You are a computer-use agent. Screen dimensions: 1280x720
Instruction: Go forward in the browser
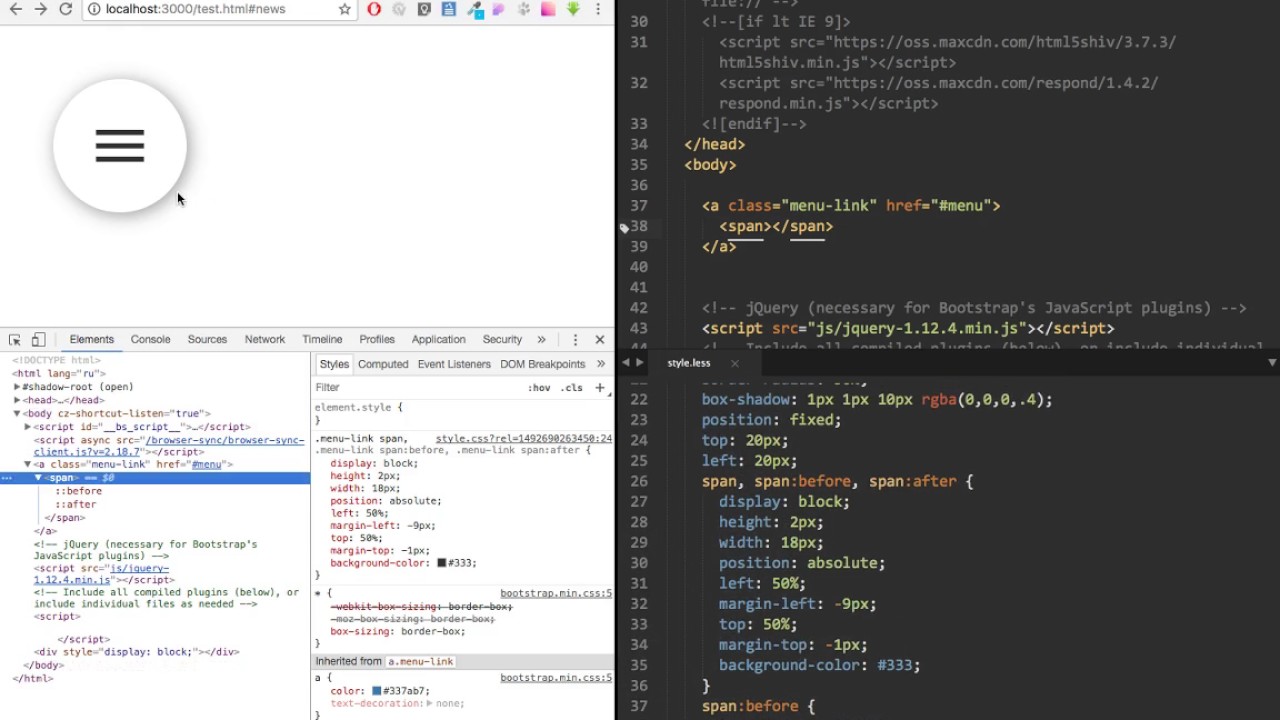[x=40, y=9]
